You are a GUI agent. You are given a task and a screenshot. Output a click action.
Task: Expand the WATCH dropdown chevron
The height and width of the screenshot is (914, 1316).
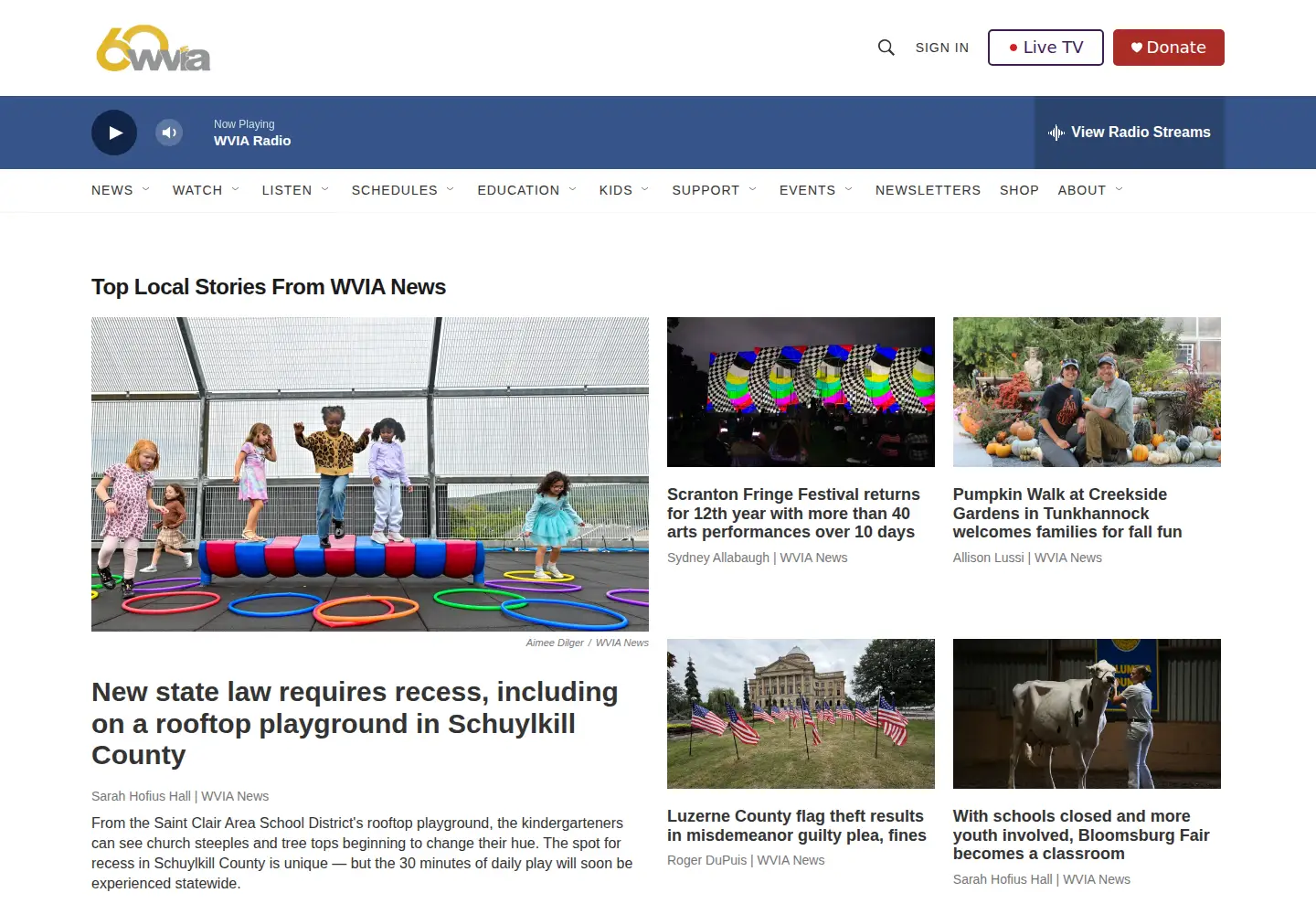click(236, 189)
